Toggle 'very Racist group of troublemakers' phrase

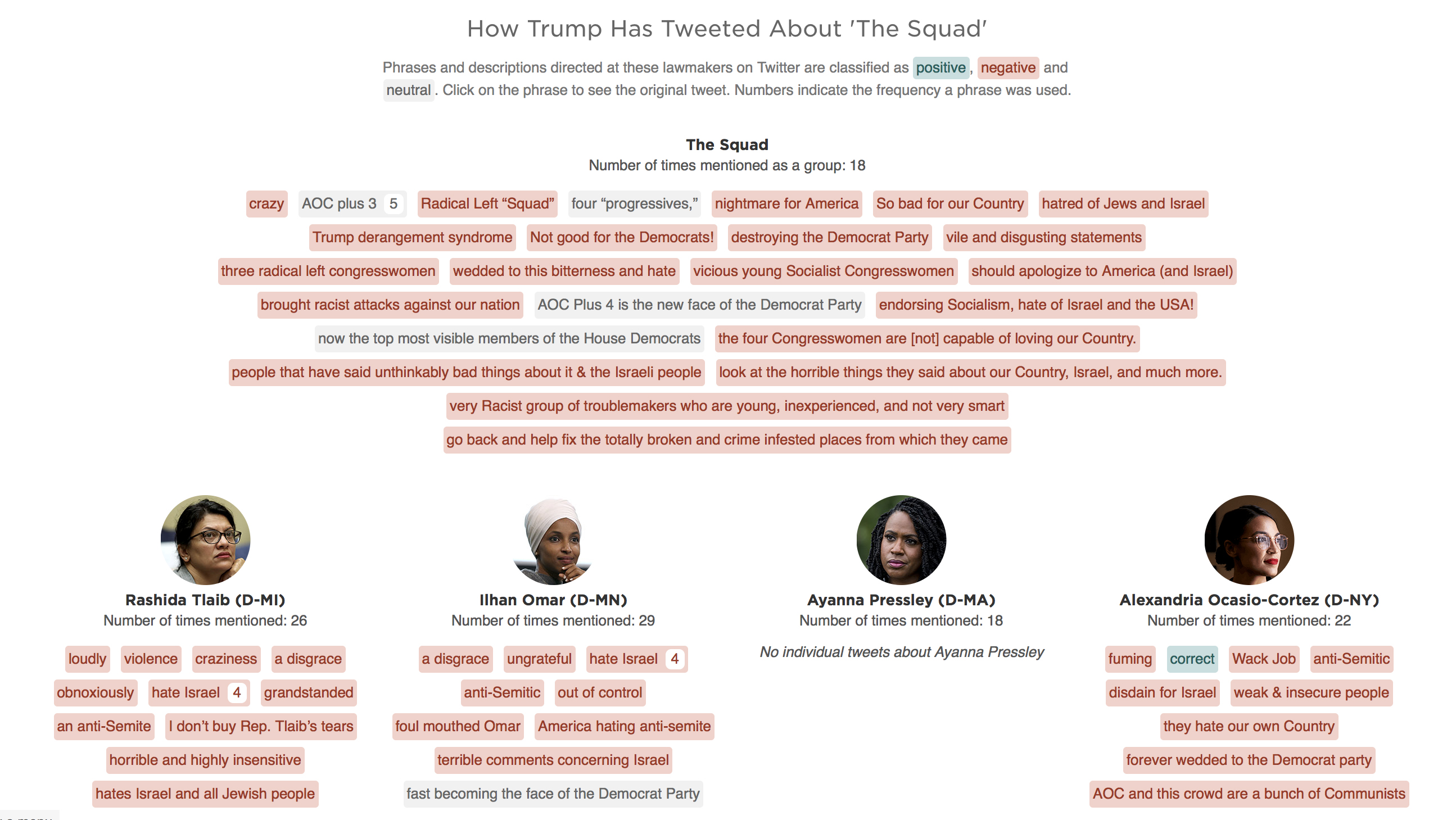[727, 405]
